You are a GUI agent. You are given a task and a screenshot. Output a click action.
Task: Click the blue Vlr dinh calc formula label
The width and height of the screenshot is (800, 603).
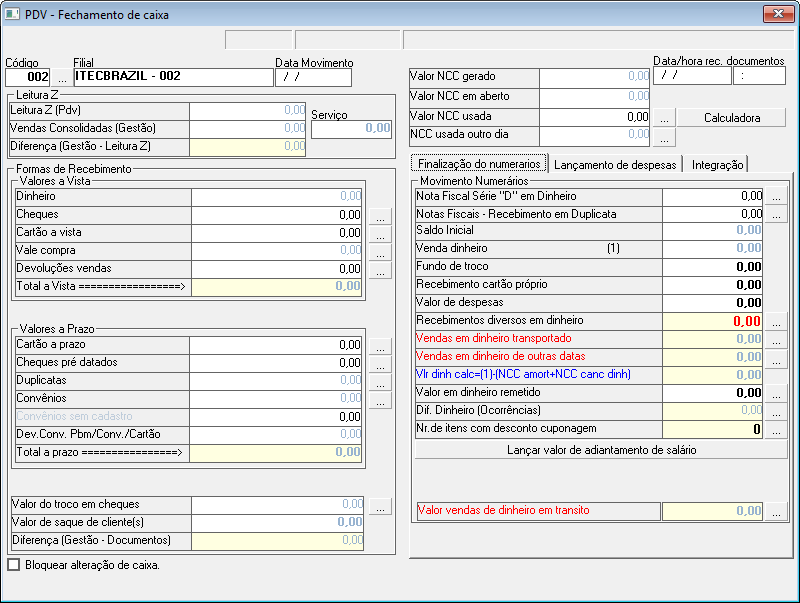click(523, 374)
